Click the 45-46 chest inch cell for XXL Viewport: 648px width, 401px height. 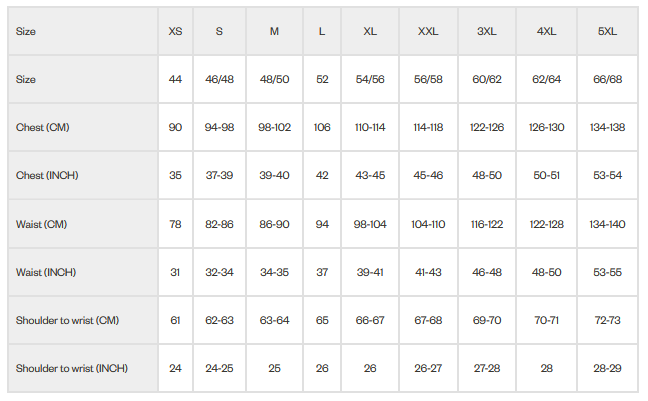coord(428,175)
